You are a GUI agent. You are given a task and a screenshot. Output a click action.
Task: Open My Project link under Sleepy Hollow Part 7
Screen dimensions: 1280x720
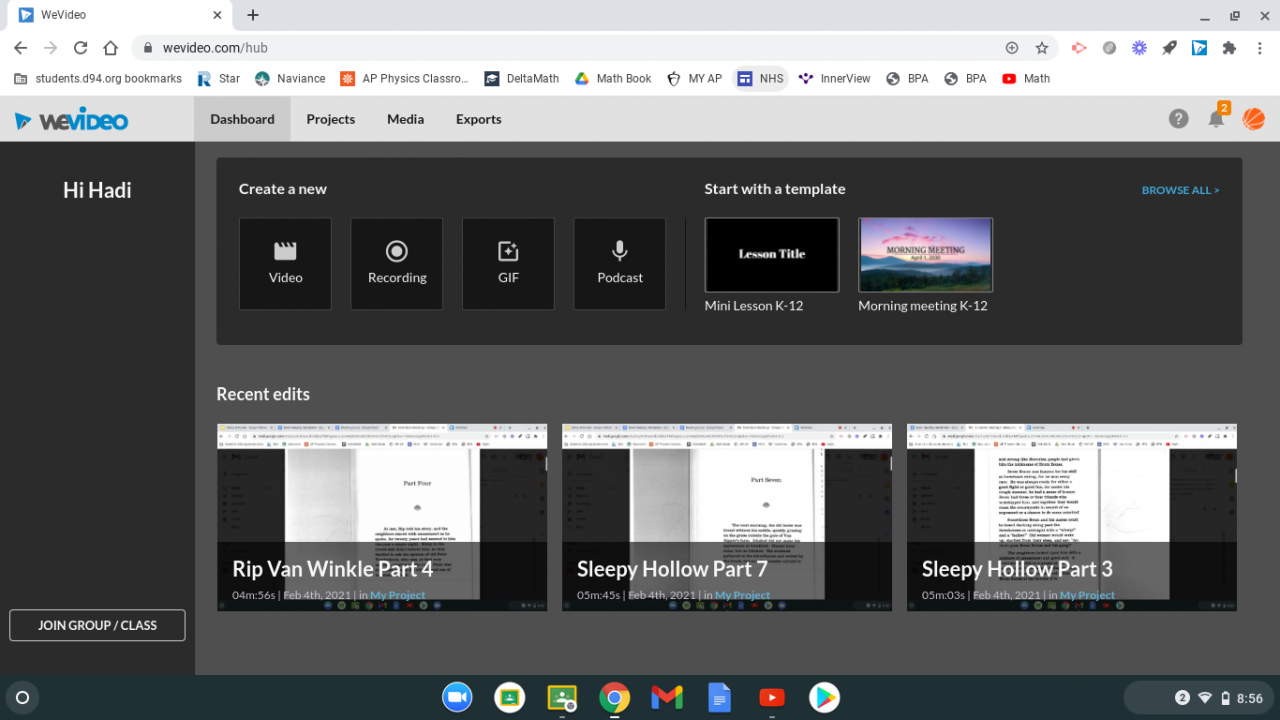tap(742, 595)
